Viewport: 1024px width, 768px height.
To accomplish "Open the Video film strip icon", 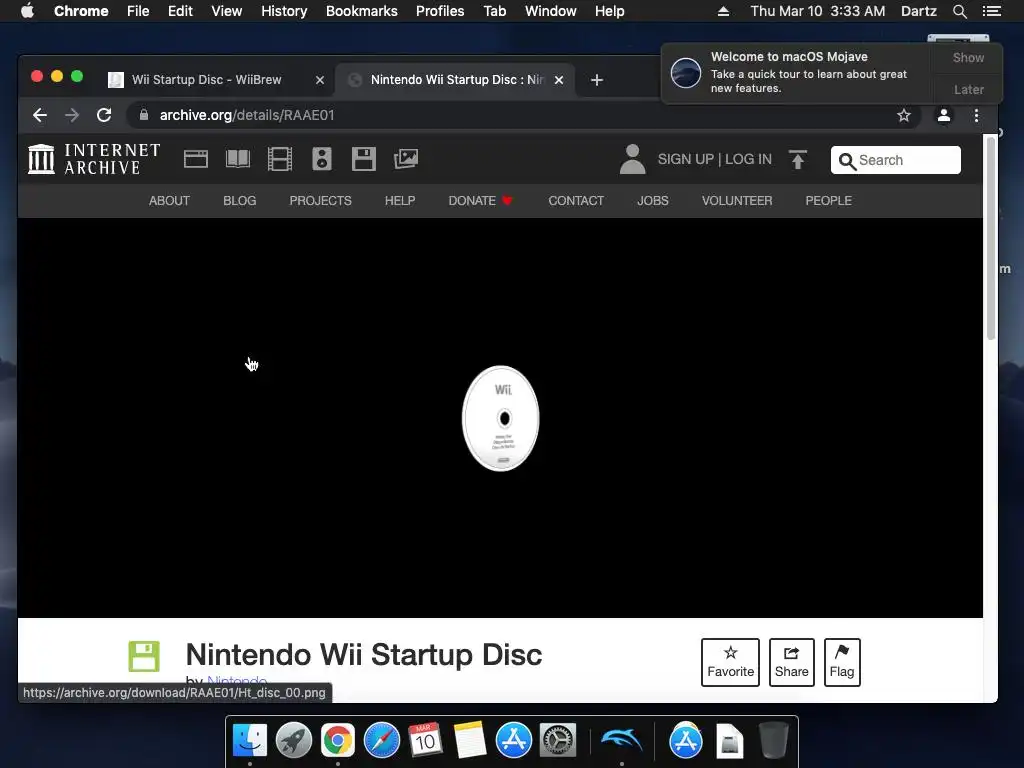I will pyautogui.click(x=280, y=159).
